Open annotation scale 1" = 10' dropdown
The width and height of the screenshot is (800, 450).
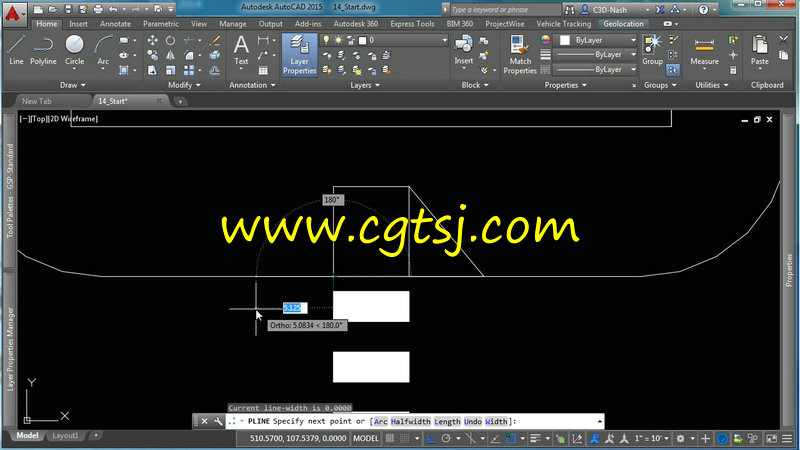coord(652,438)
